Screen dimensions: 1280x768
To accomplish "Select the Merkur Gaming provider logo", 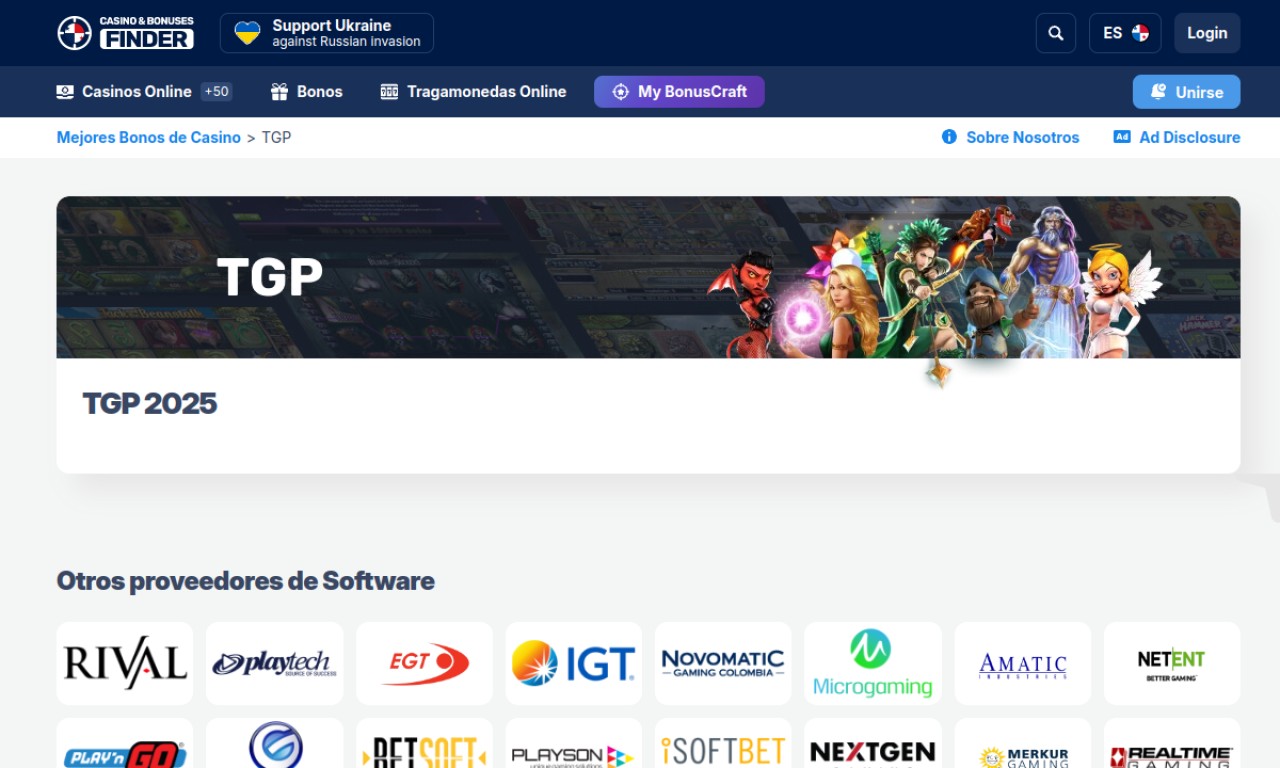I will coord(1022,743).
